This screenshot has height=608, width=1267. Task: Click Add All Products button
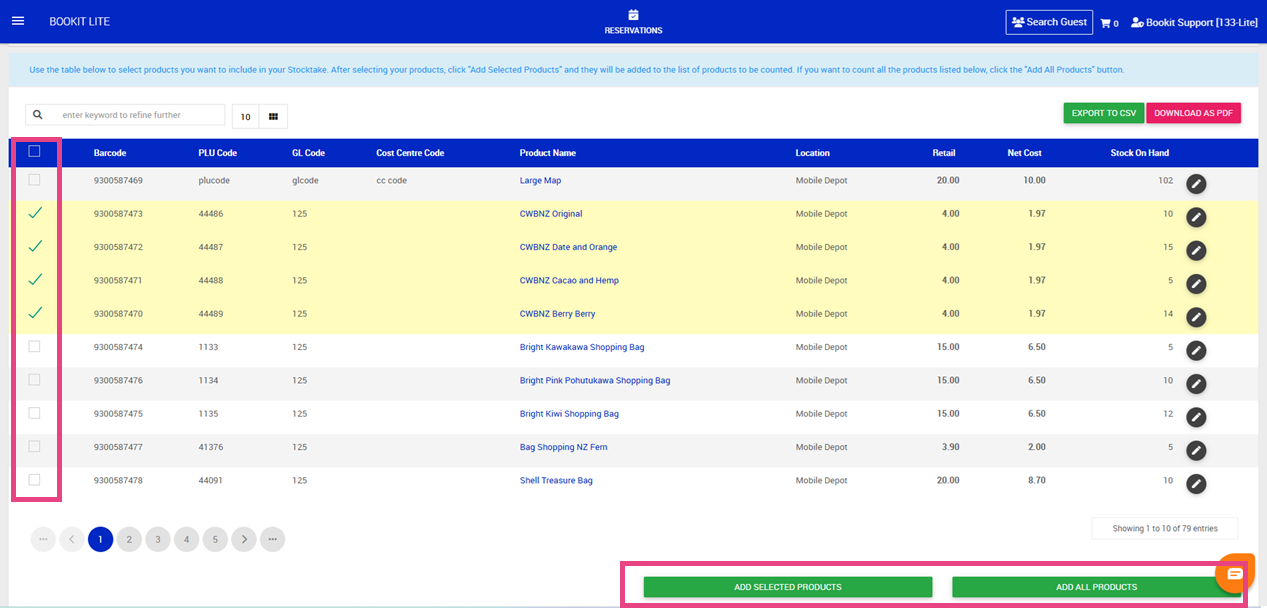(1097, 587)
